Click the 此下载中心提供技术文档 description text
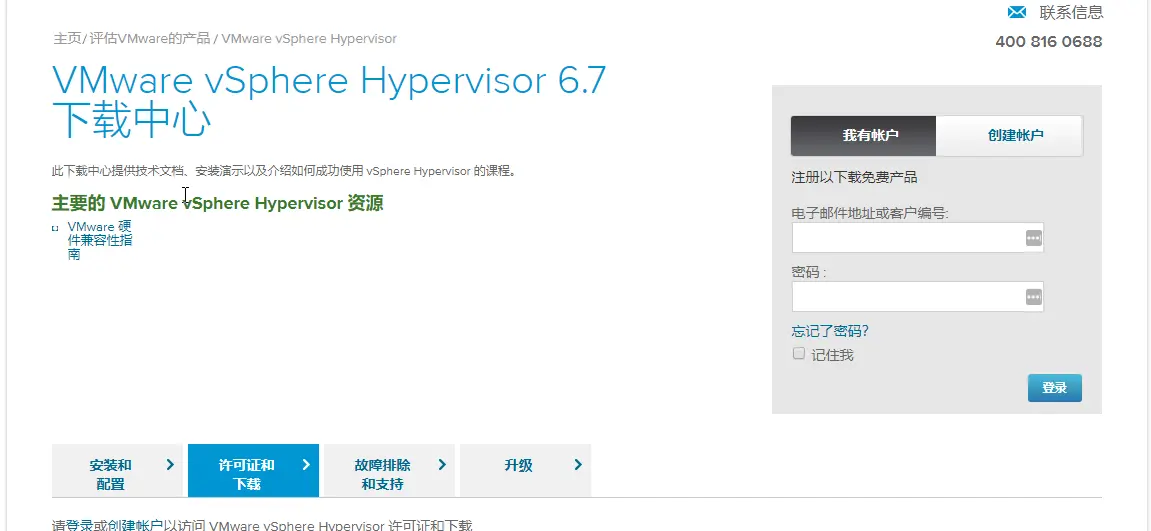Viewport: 1151px width, 531px height. pos(286,171)
